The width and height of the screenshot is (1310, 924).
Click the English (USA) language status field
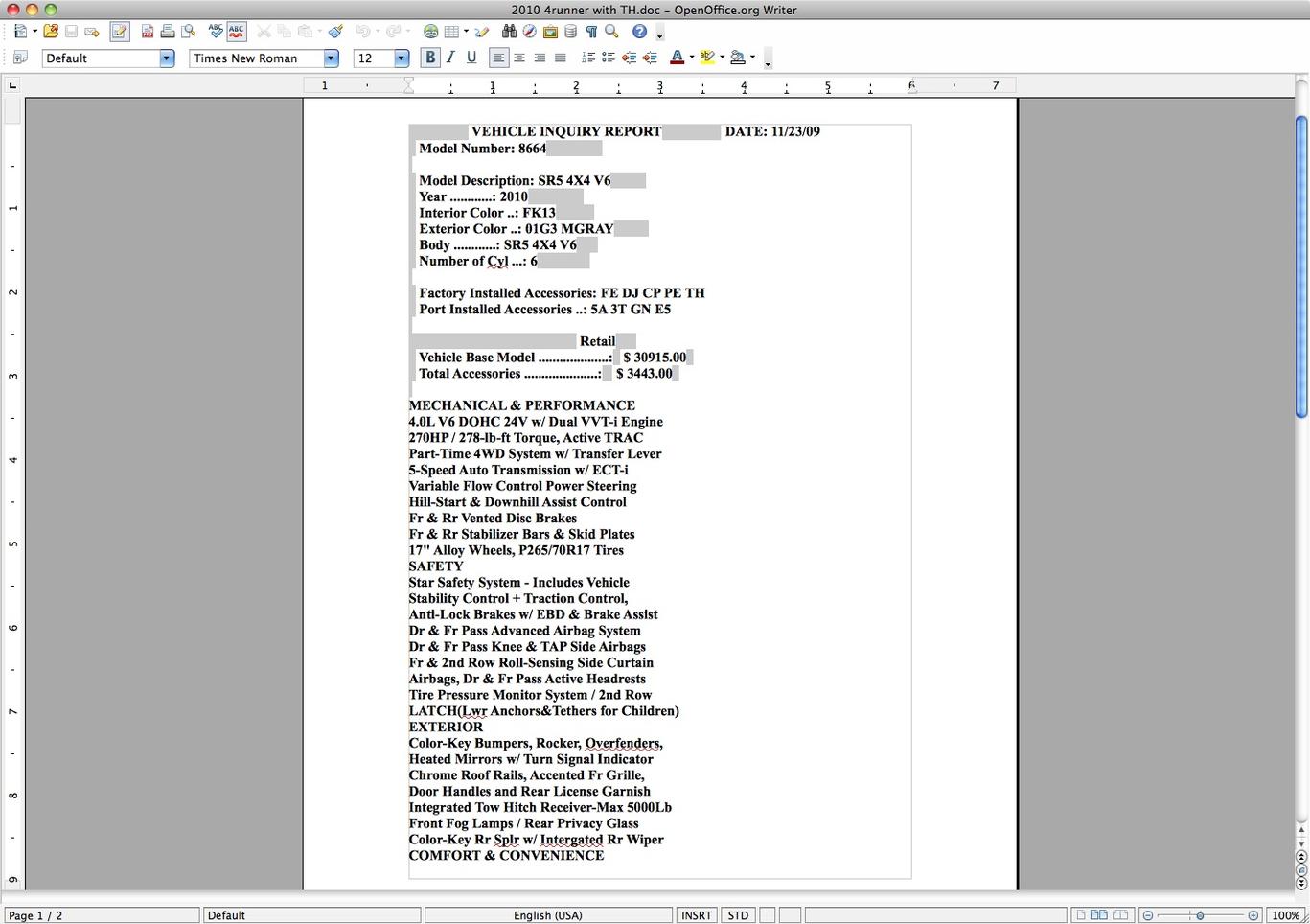[x=547, y=915]
